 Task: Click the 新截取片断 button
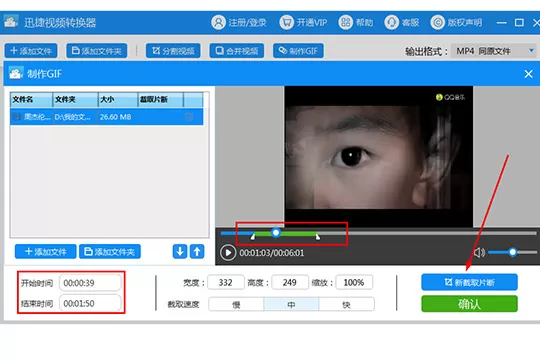pyautogui.click(x=469, y=282)
